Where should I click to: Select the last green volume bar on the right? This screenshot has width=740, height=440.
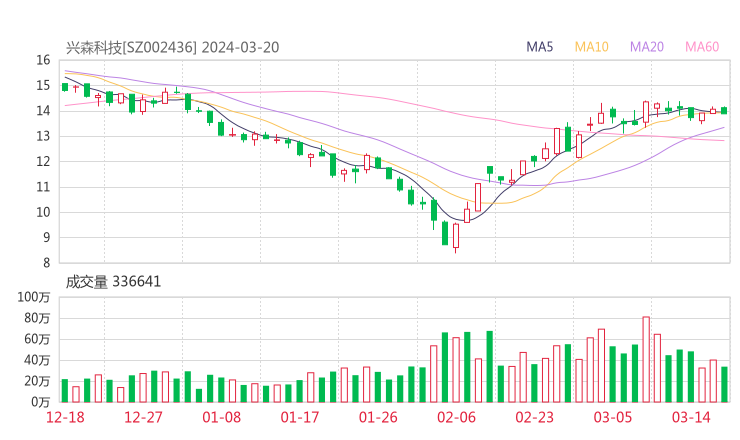coord(724,384)
